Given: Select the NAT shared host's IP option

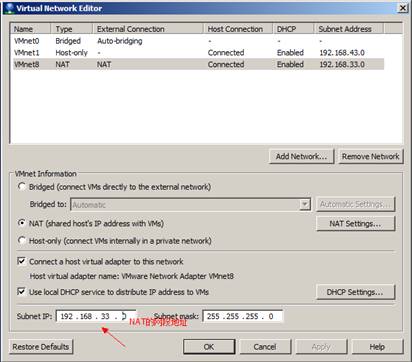Looking at the screenshot, I should coord(22,223).
